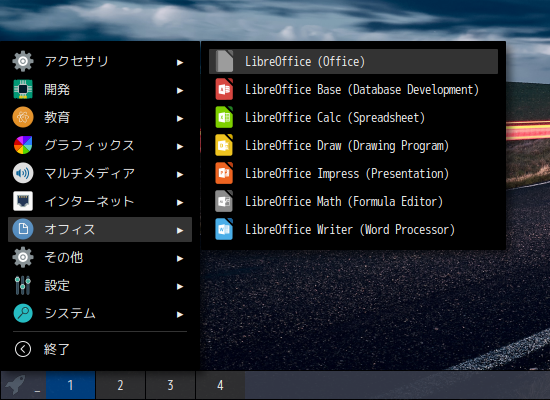The height and width of the screenshot is (400, 550).
Task: Click the マルチメディア speaker icon
Action: pos(23,173)
